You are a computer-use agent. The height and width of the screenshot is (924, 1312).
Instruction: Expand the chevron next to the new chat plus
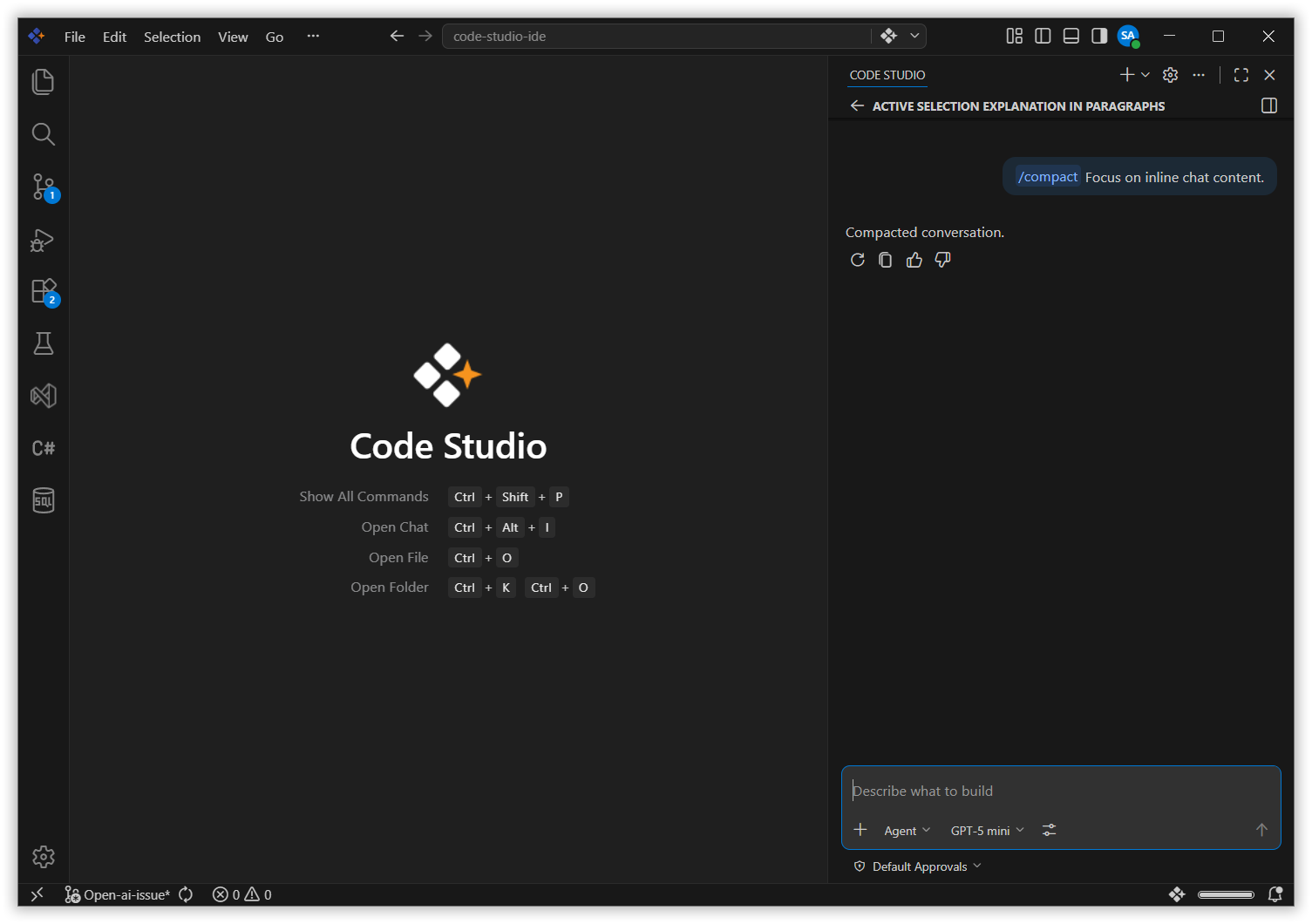tap(1145, 75)
